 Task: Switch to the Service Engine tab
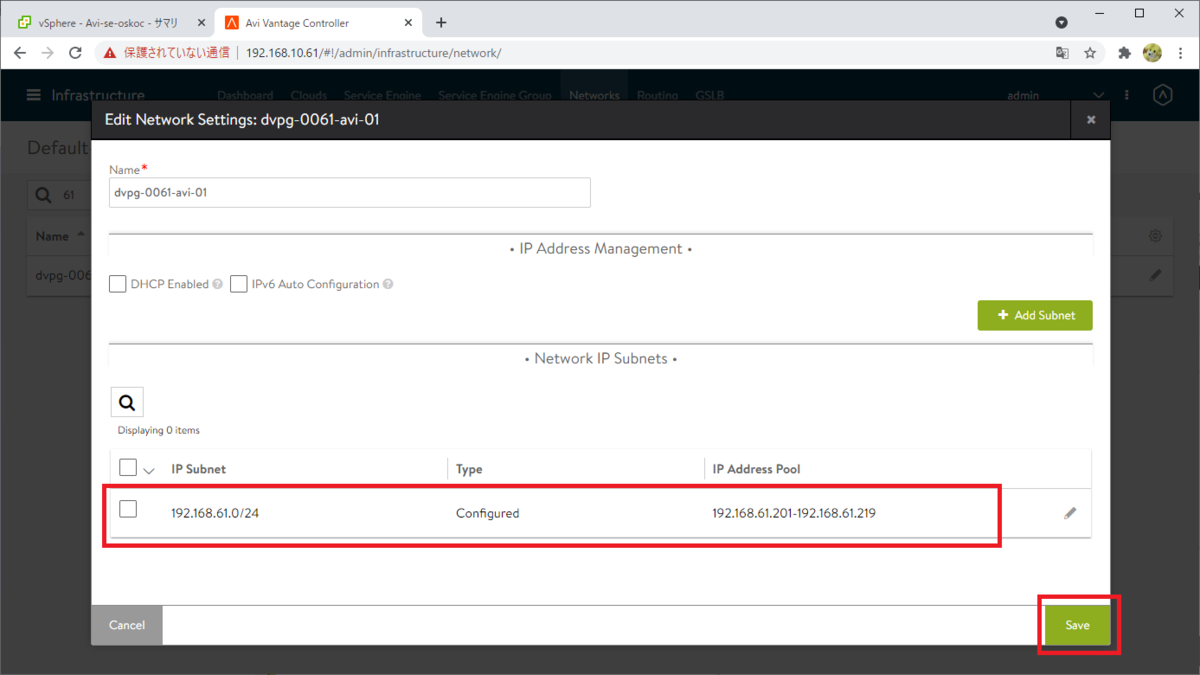[x=382, y=96]
